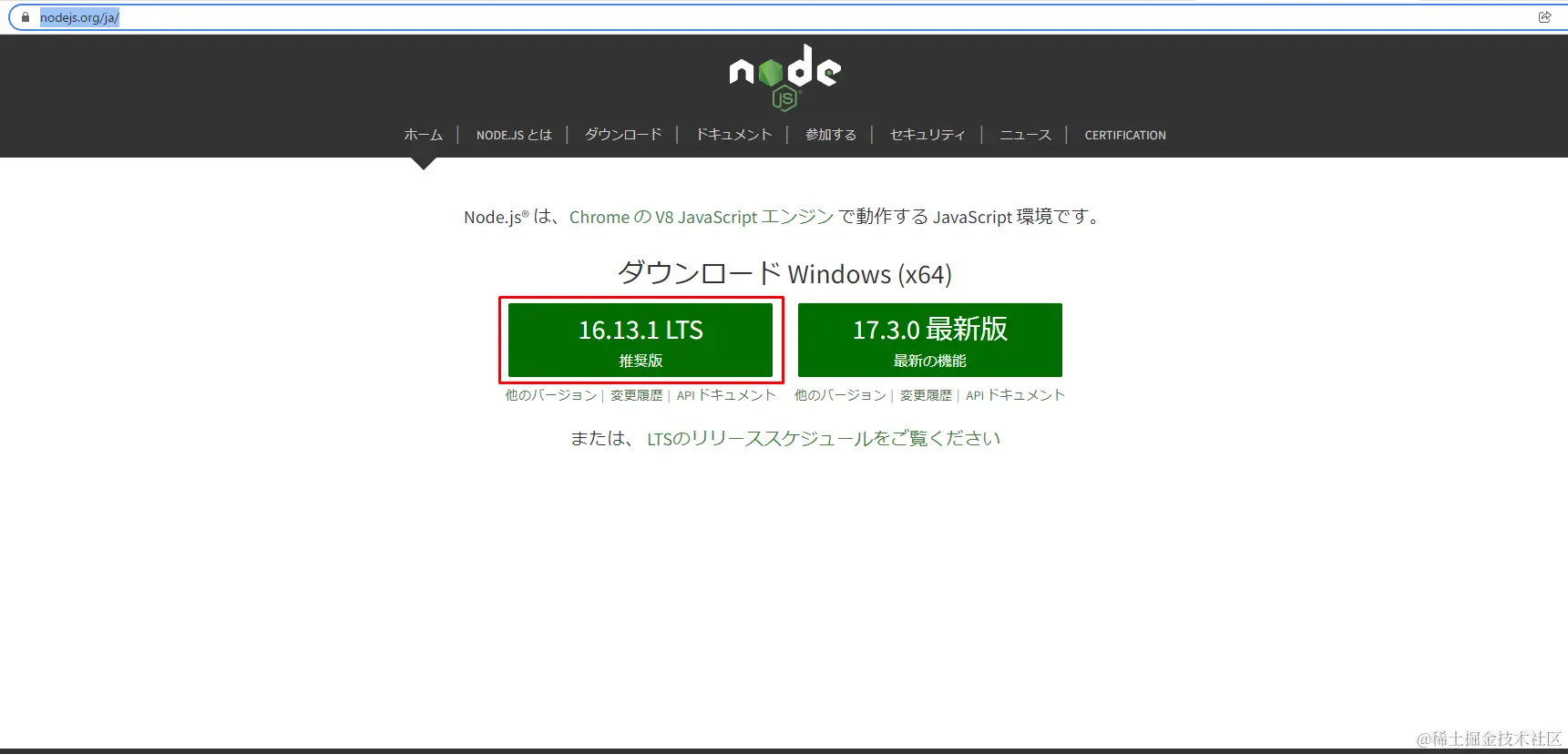Open 他のバージョン under the 17.3.0 button
1568x754 pixels.
tap(840, 395)
